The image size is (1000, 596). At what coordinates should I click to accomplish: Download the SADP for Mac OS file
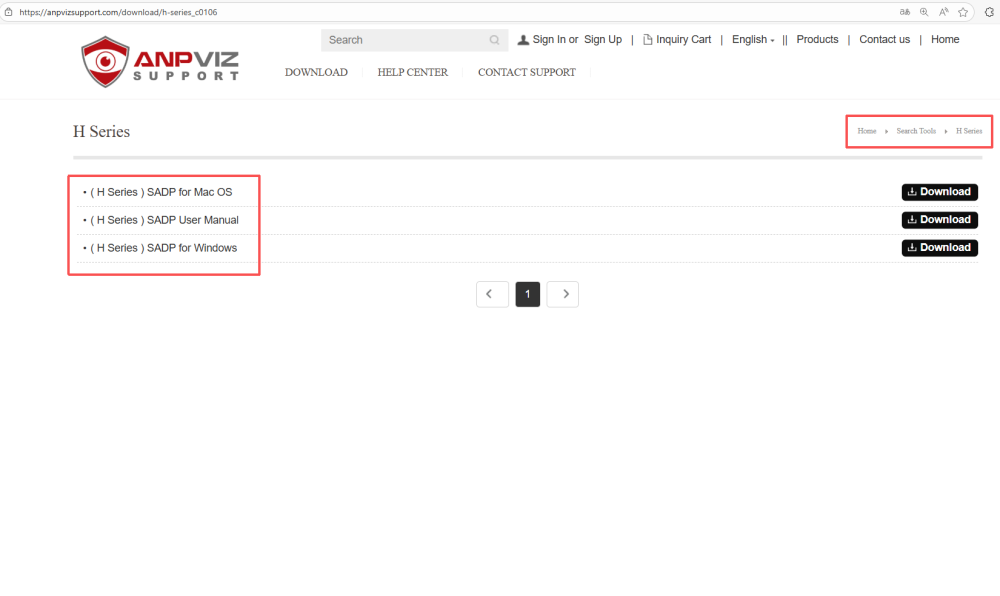click(939, 191)
